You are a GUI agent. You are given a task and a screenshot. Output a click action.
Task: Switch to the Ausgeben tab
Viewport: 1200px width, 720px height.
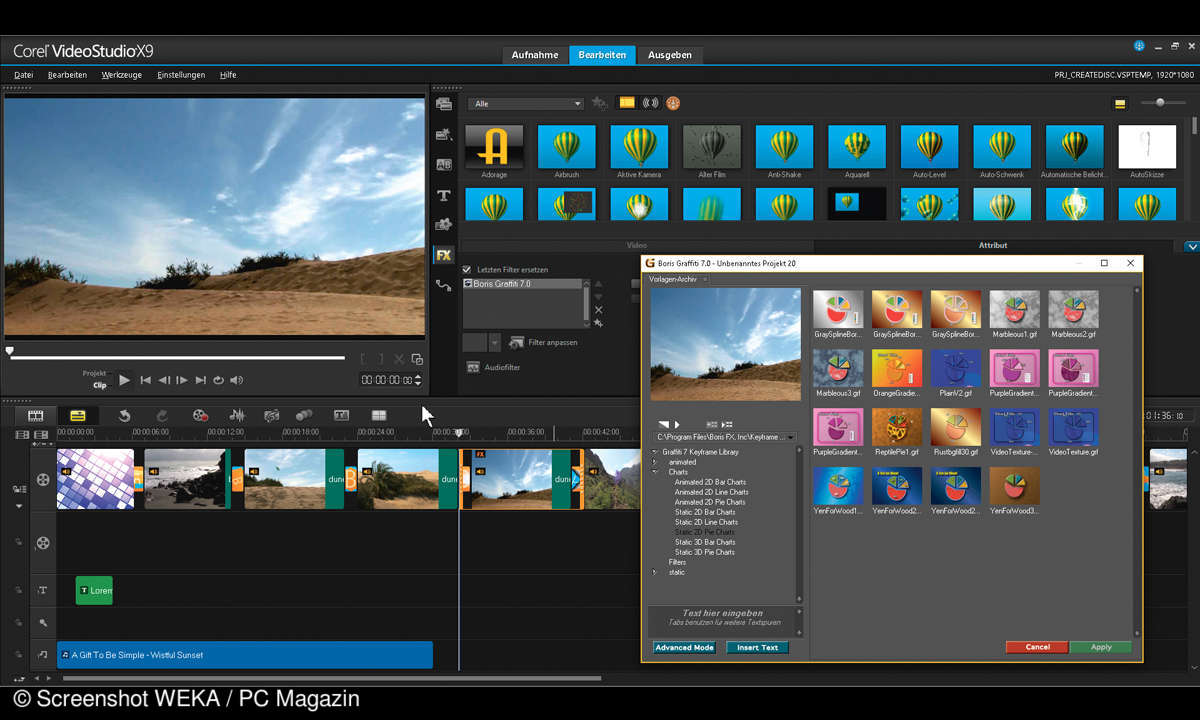pyautogui.click(x=669, y=55)
